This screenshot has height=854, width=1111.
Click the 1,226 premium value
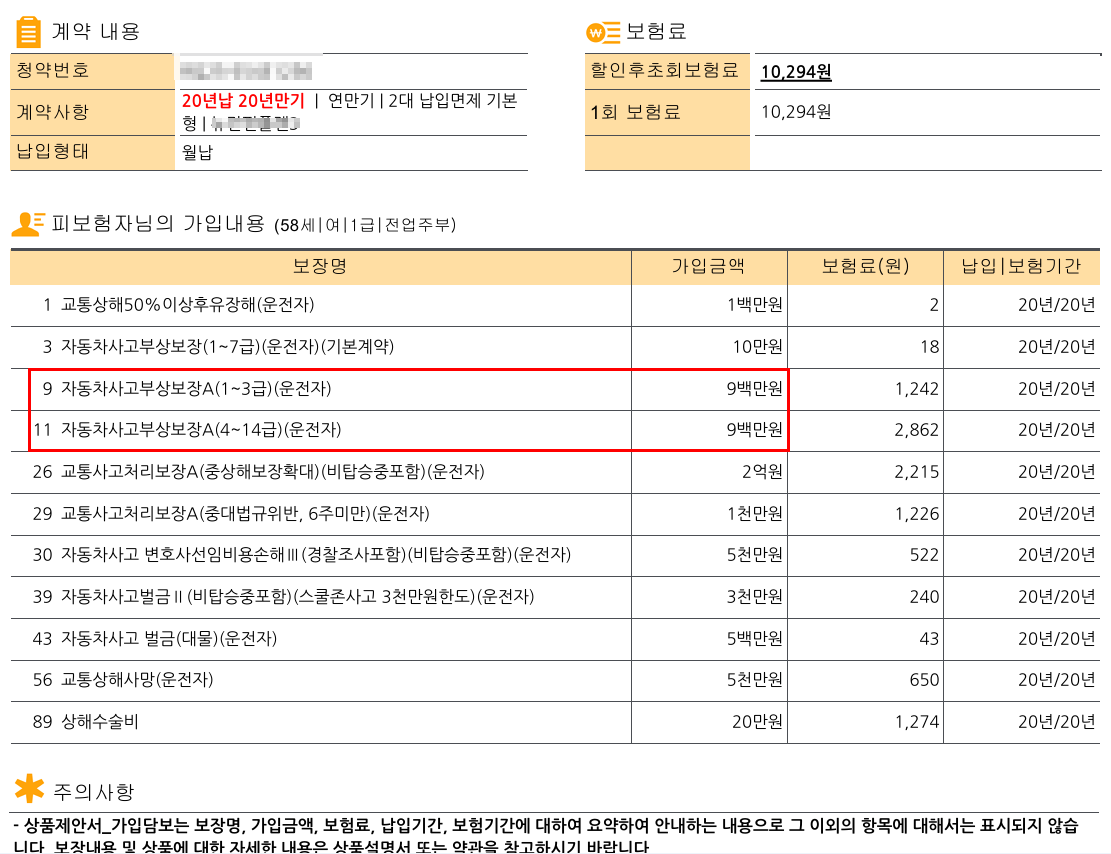(x=916, y=514)
